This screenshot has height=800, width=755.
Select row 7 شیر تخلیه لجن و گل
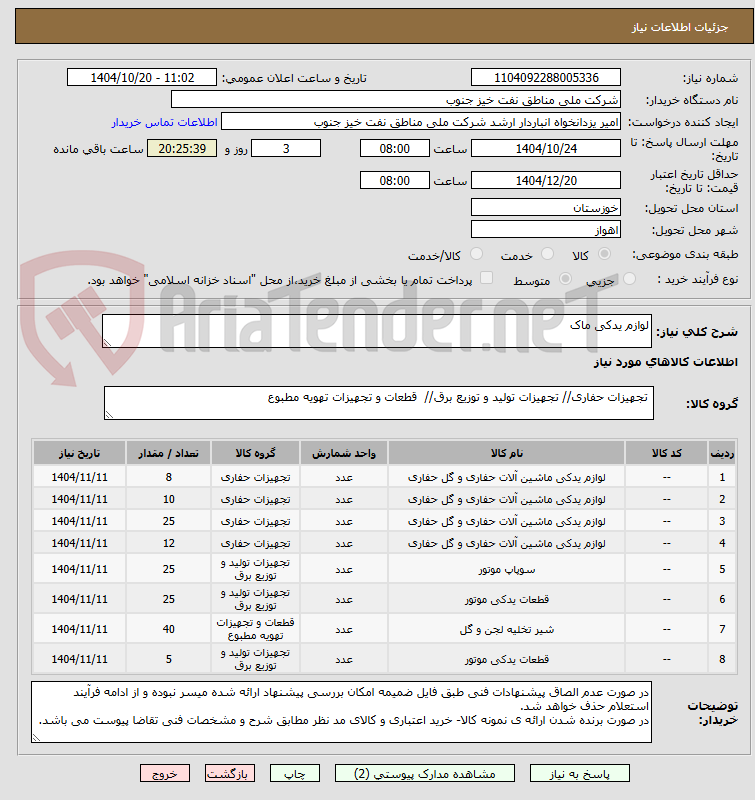pyautogui.click(x=385, y=629)
